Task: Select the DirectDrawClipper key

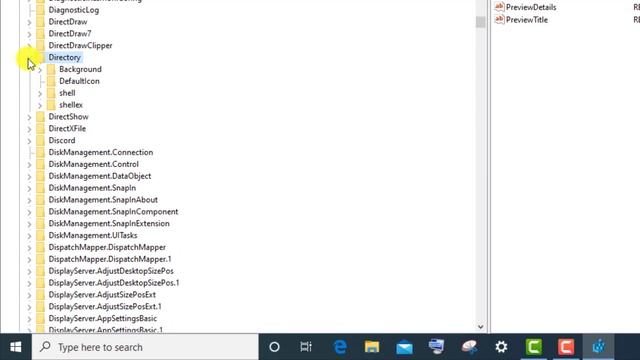Action: [x=80, y=45]
